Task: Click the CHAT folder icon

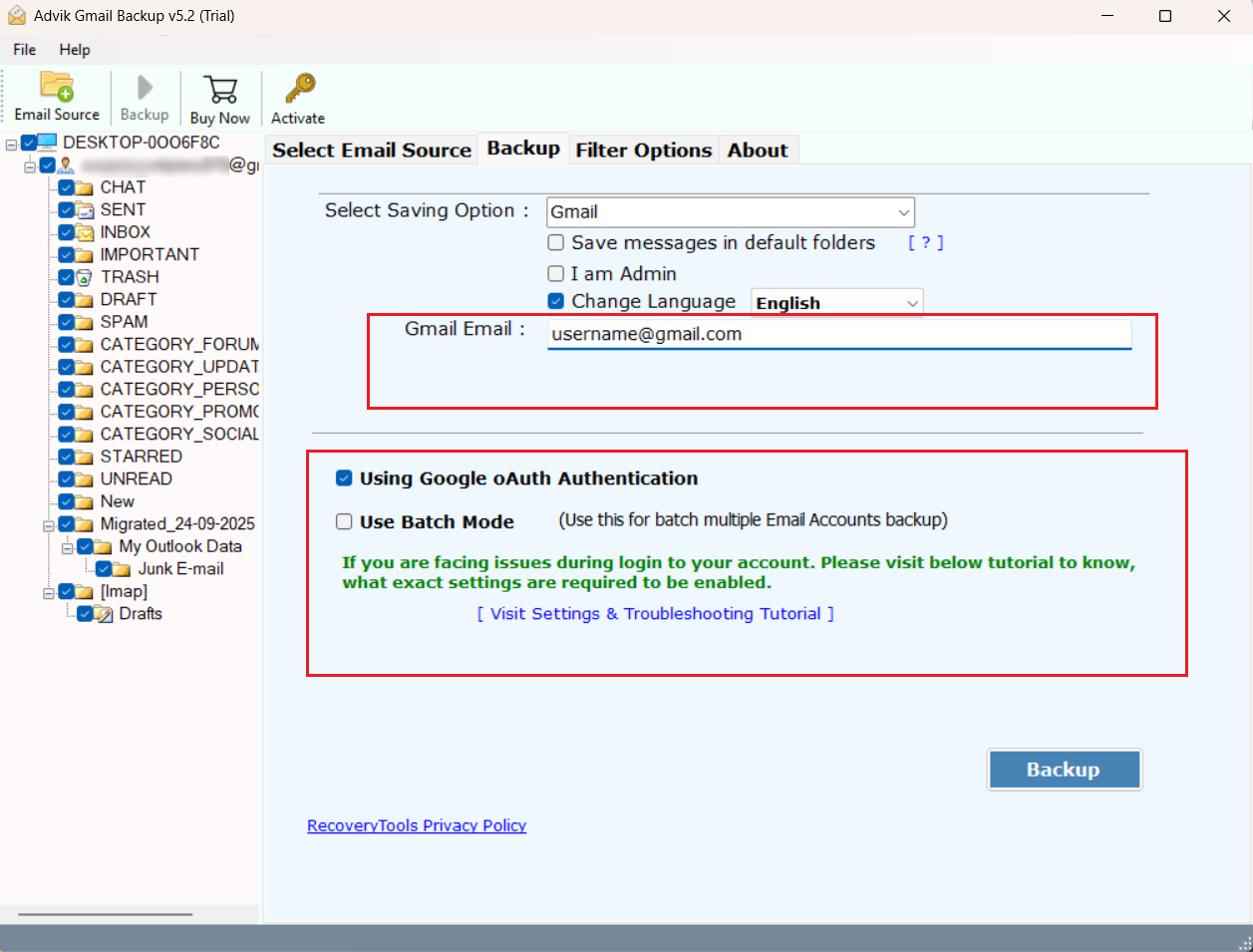Action: tap(85, 187)
